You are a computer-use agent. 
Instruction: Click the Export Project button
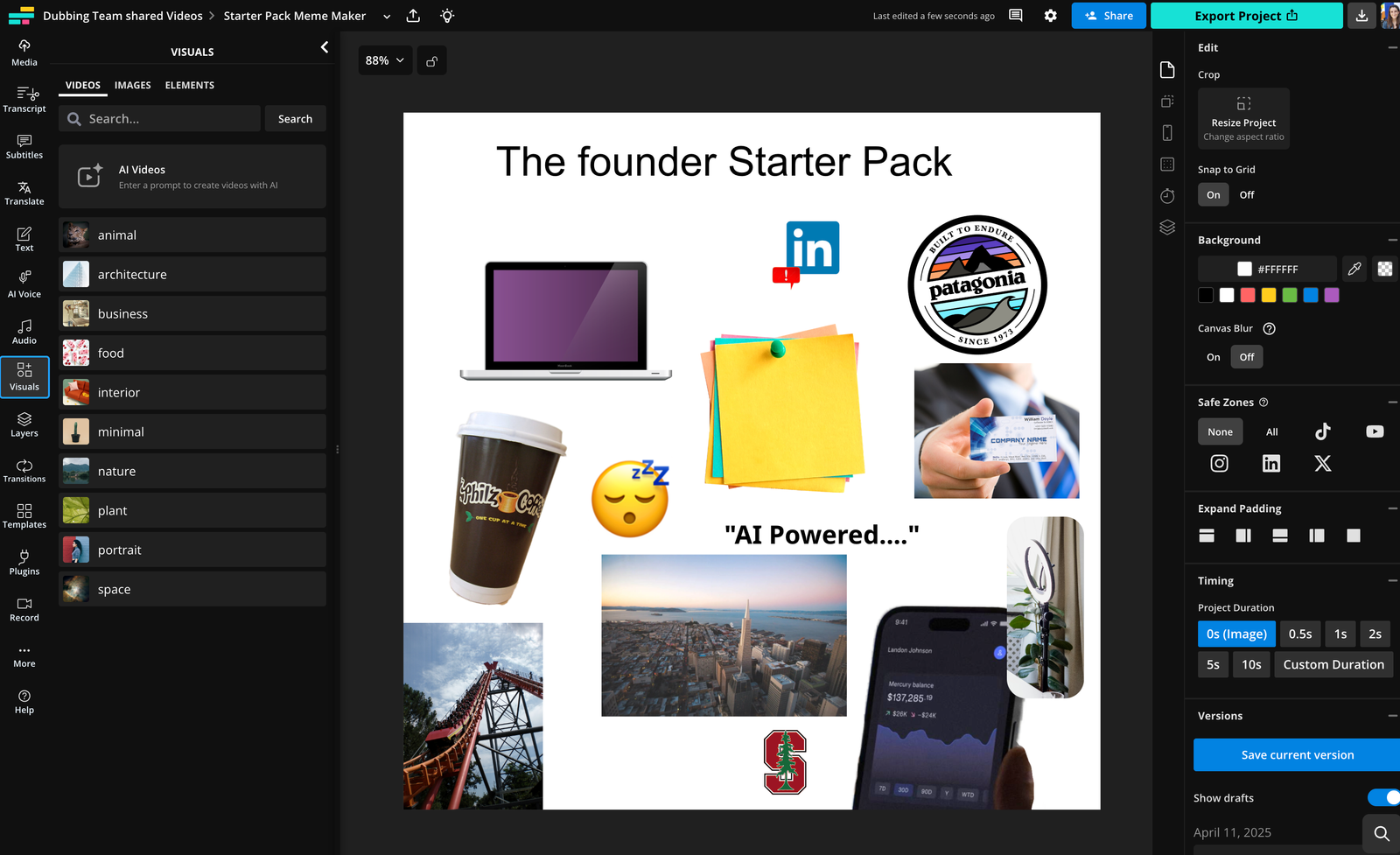(x=1246, y=15)
